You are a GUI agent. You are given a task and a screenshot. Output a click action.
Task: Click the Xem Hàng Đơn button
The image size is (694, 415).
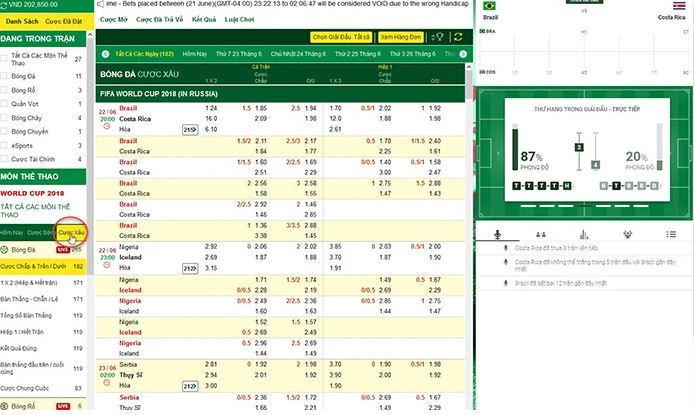[401, 37]
